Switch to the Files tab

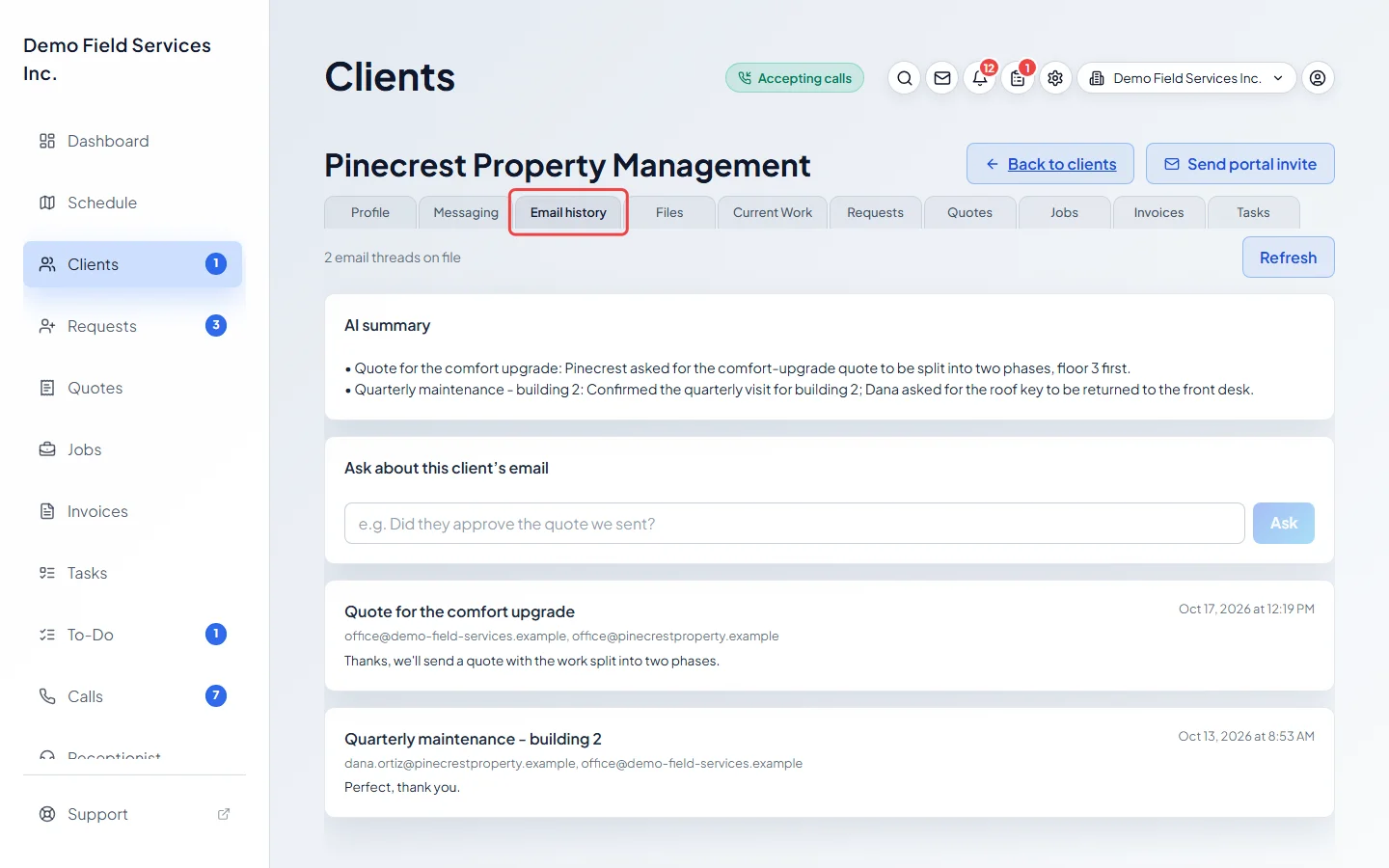[669, 212]
